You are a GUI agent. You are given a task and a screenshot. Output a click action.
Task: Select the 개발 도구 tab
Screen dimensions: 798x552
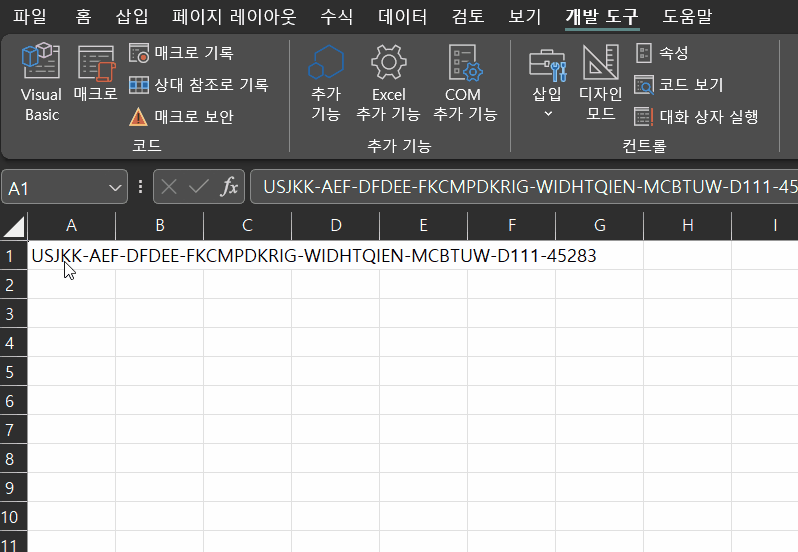pyautogui.click(x=602, y=16)
